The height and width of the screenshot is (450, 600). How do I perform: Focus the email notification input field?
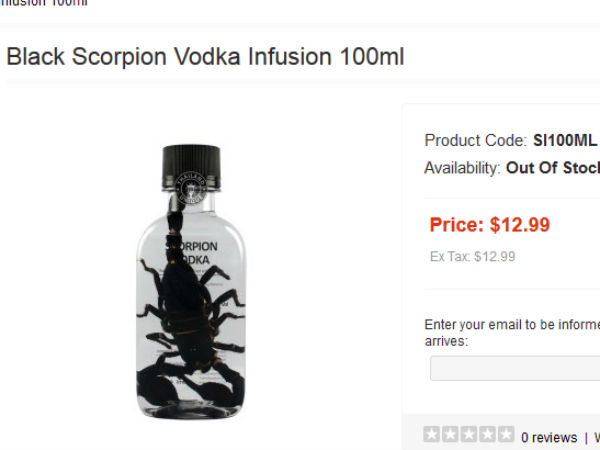(x=515, y=368)
